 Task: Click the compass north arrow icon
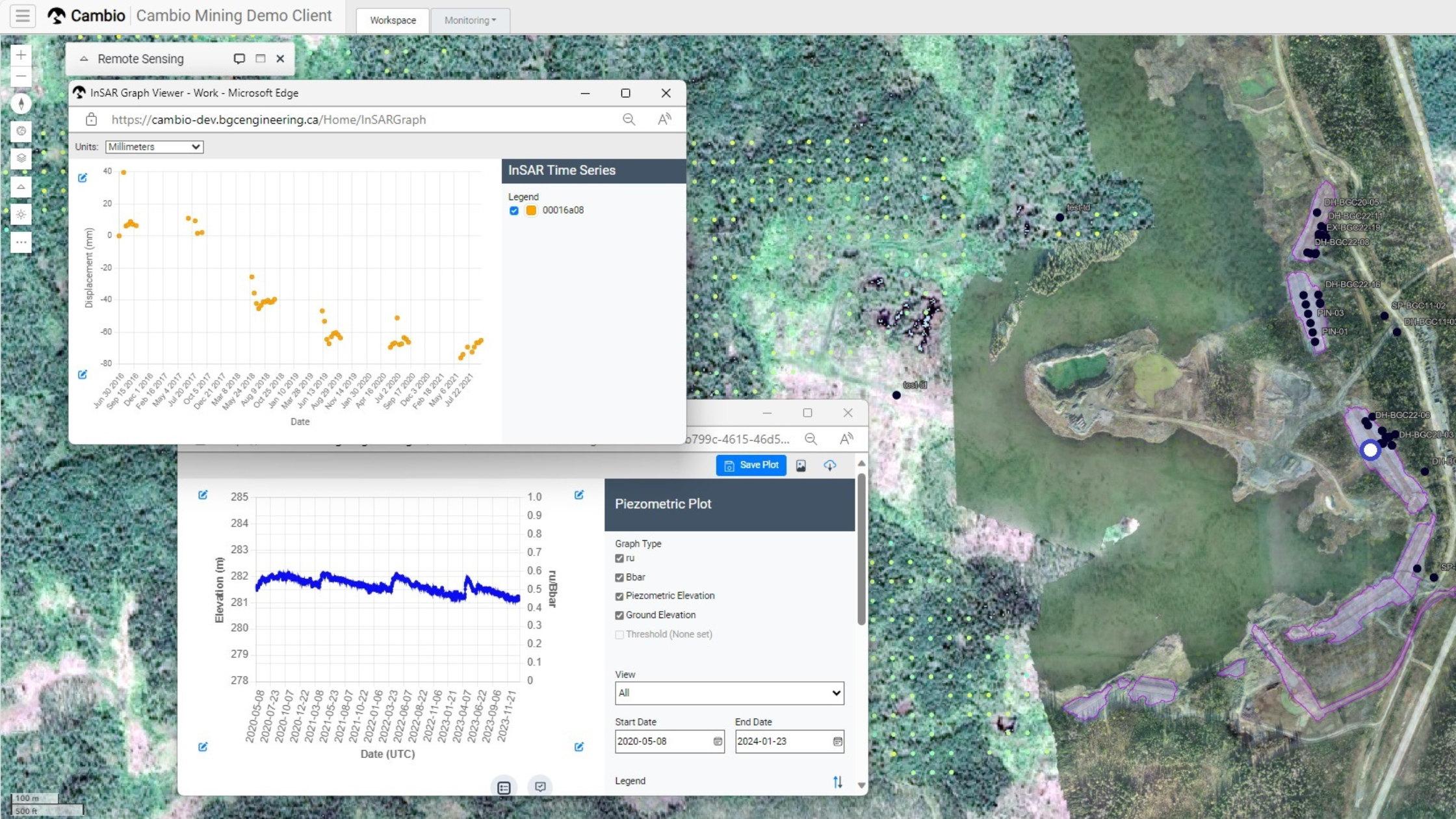point(21,104)
